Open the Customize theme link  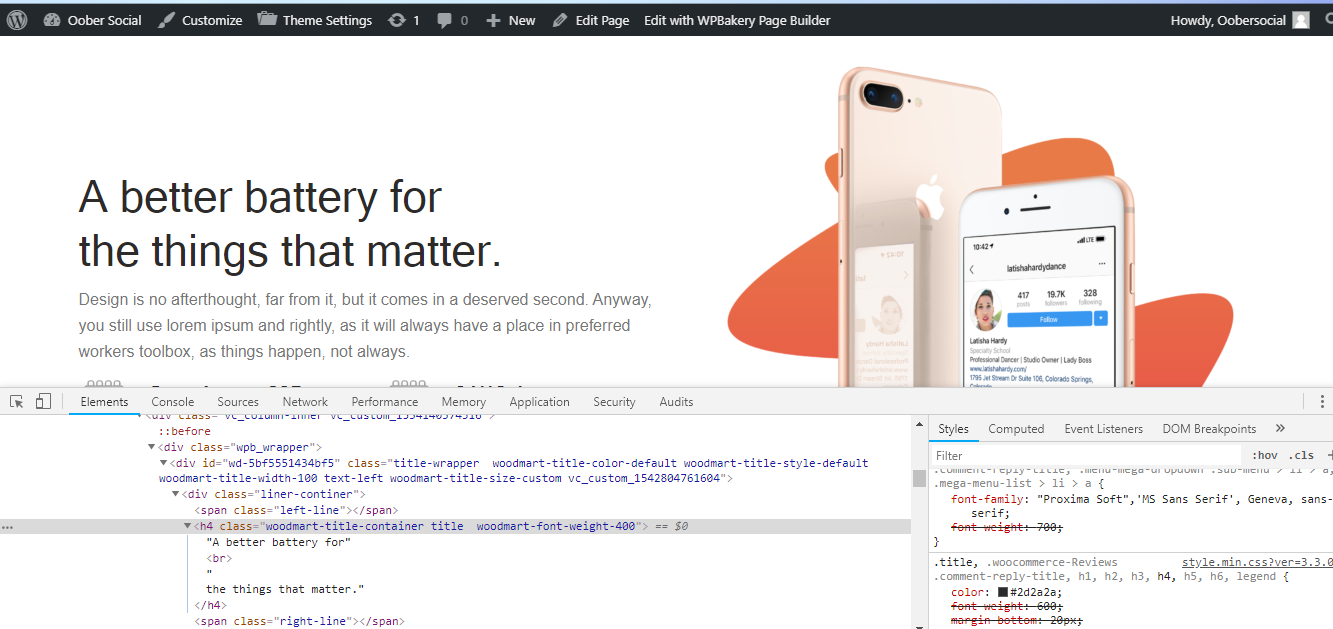(x=200, y=20)
